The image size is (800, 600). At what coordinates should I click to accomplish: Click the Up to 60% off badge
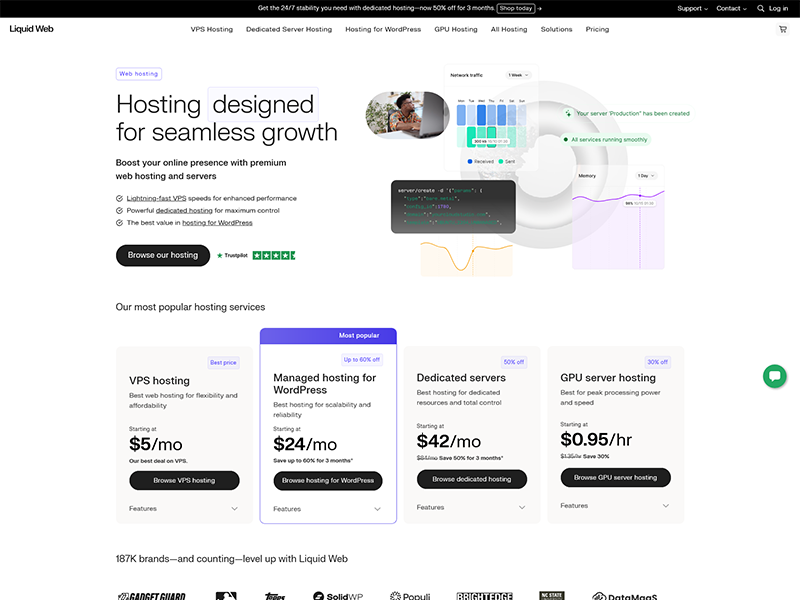(x=362, y=360)
